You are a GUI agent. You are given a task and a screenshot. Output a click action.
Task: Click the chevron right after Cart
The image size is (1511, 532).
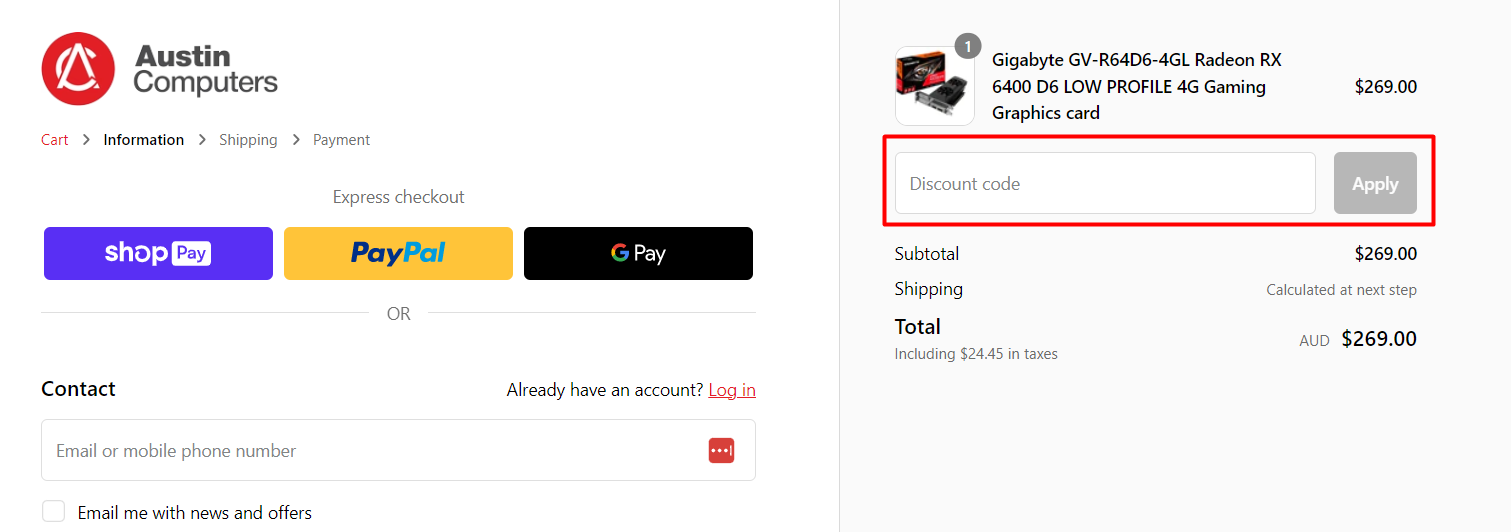tap(86, 140)
